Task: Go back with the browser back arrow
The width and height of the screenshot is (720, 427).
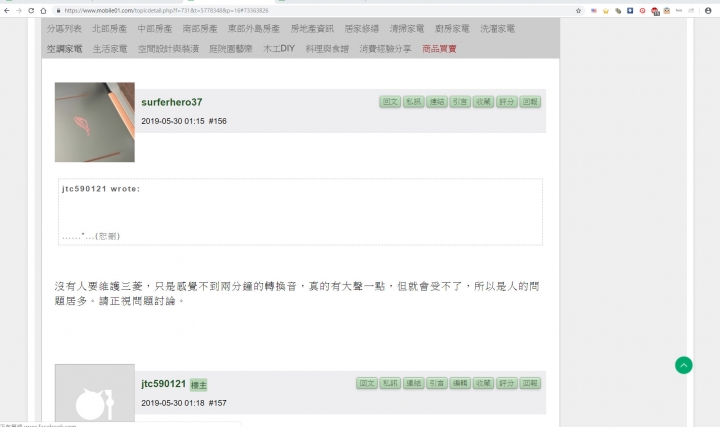Action: (x=6, y=11)
